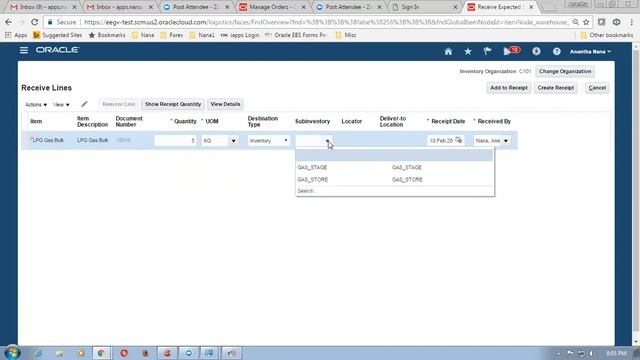Viewport: 640px width, 360px height.
Task: Open iapps Login bookmark
Action: pos(240,35)
